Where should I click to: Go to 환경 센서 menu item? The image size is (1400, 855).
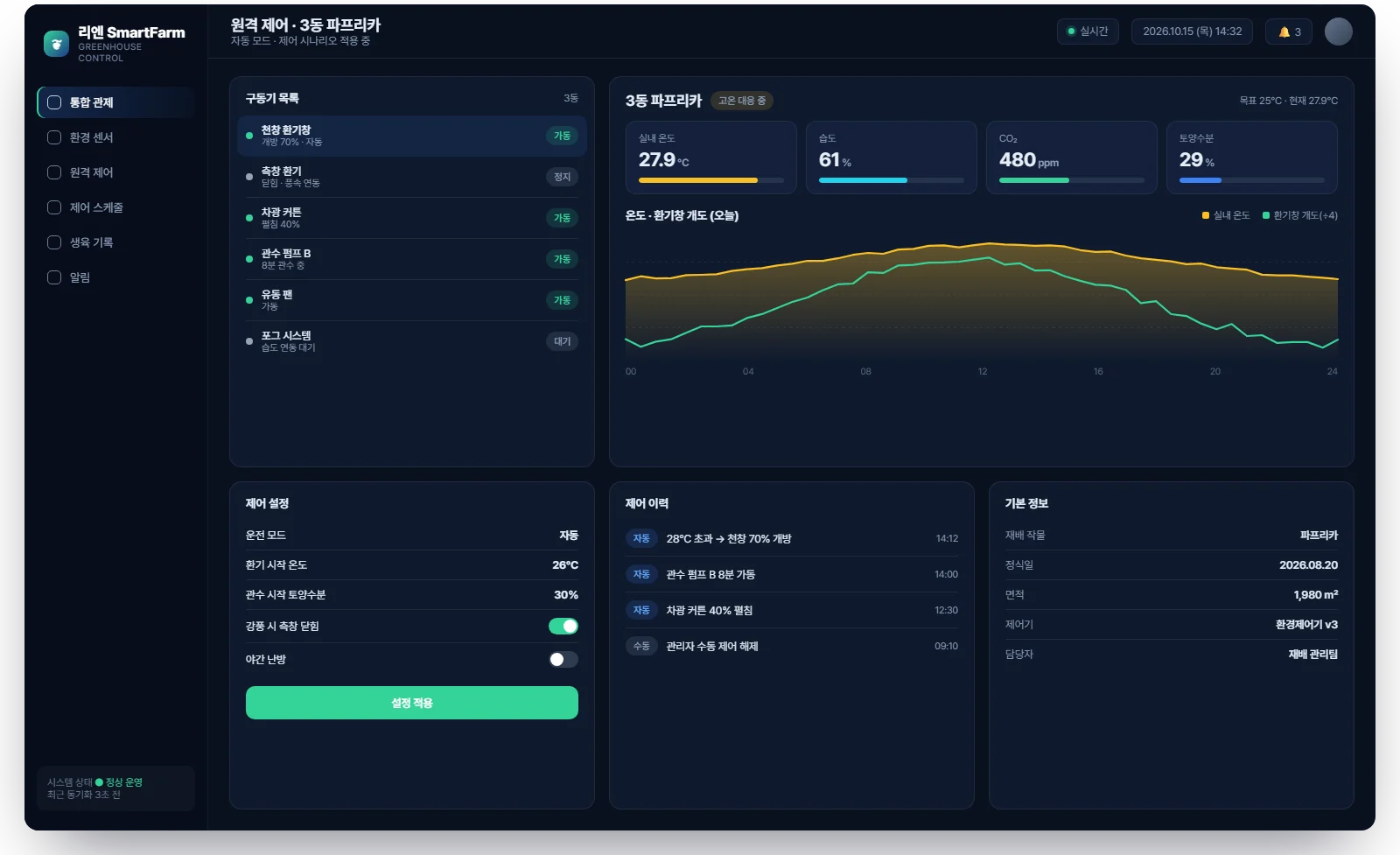[x=115, y=137]
